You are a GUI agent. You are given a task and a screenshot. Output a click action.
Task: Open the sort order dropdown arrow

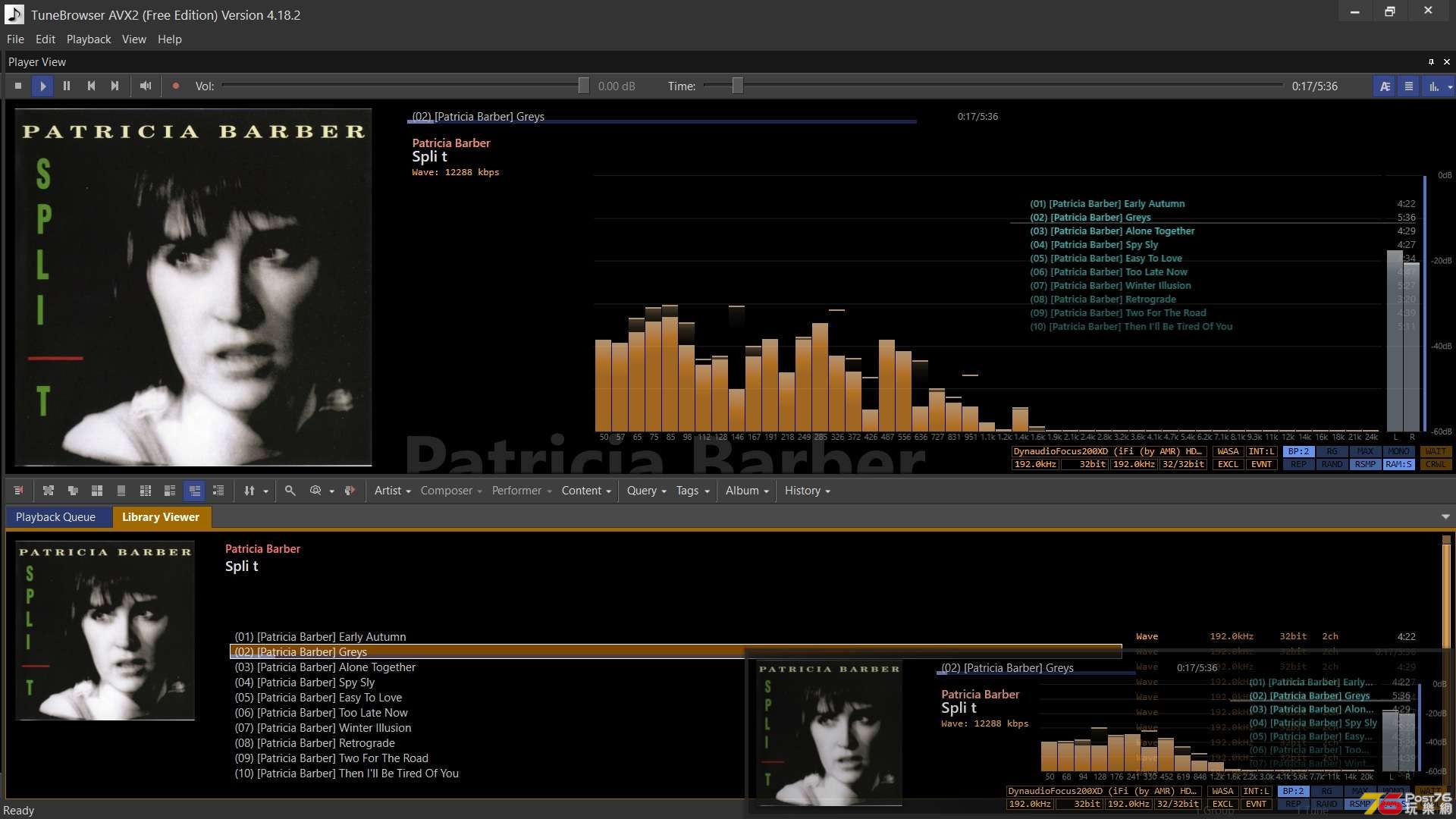[265, 491]
